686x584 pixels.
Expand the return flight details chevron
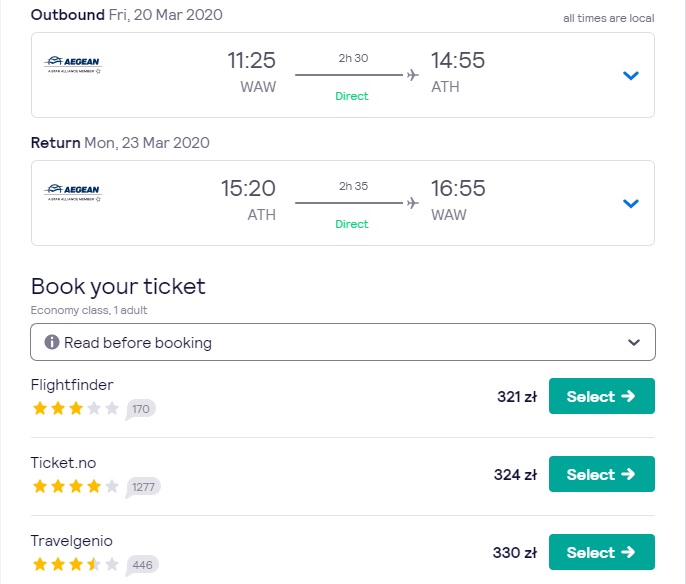(630, 203)
